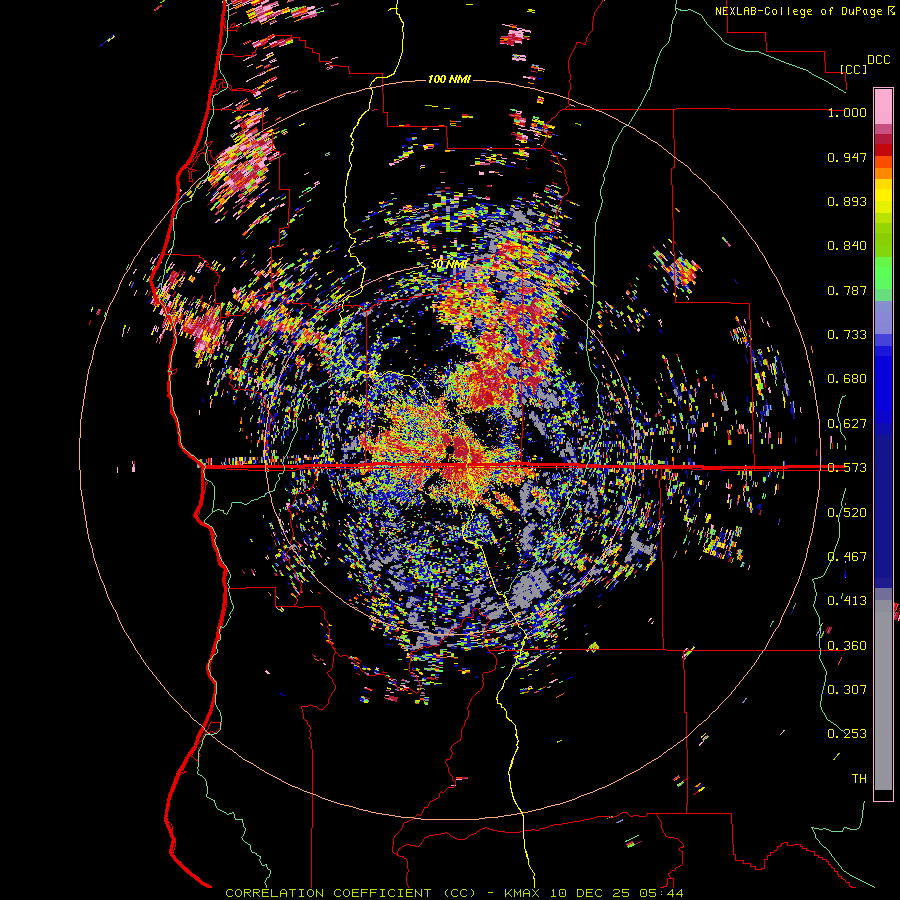Click the 100 NMI range ring label
Viewport: 900px width, 900px height.
click(x=449, y=79)
